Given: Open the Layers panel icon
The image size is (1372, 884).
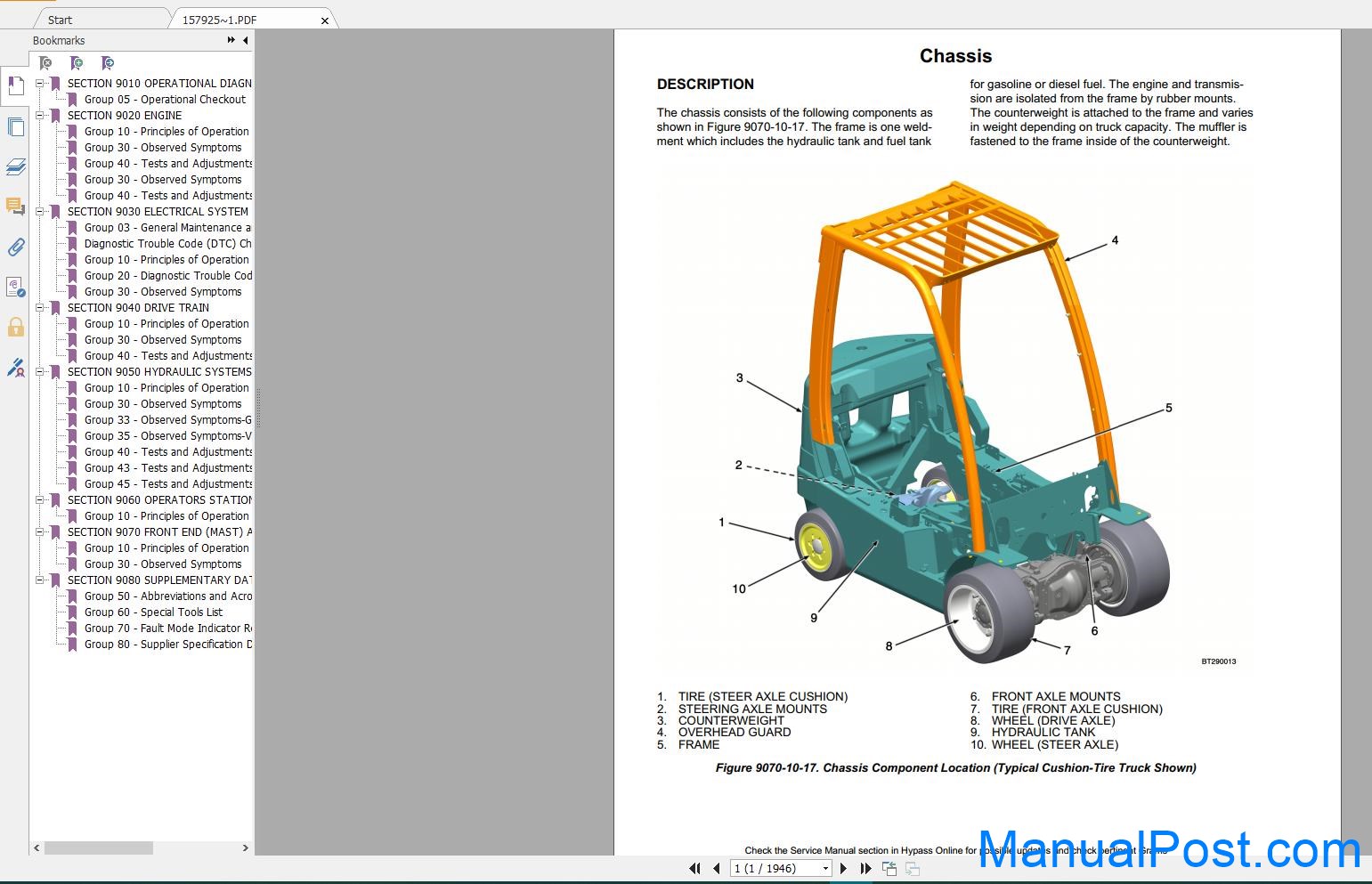Looking at the screenshot, I should [15, 166].
